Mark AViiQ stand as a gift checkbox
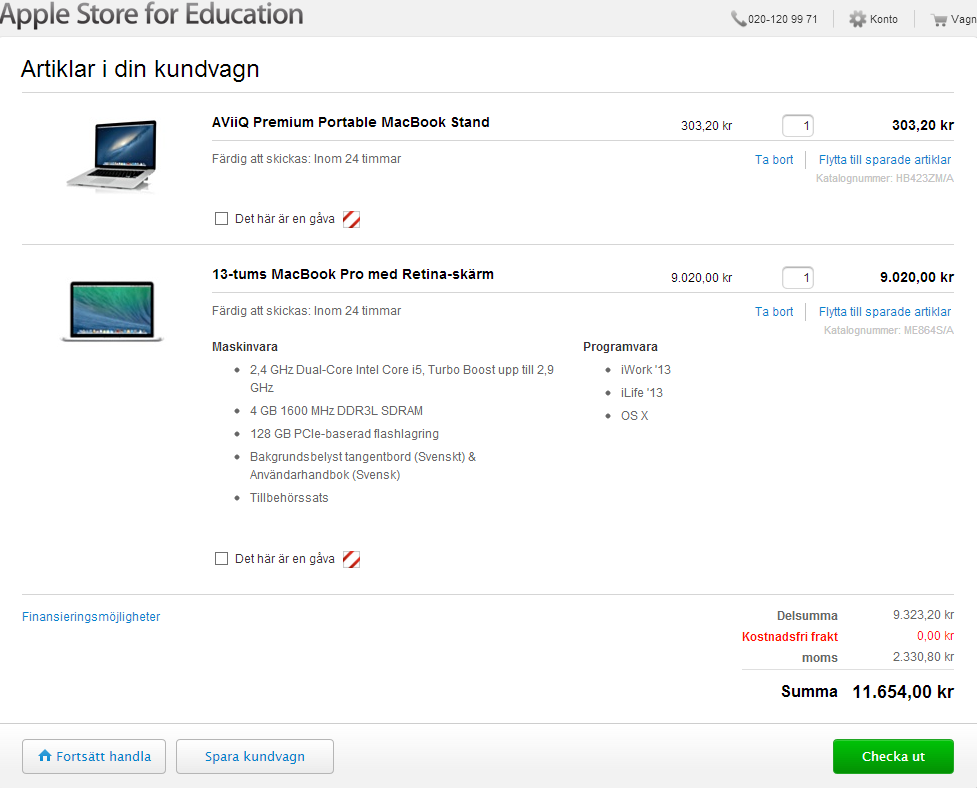Screen dimensions: 977x788 coord(221,219)
